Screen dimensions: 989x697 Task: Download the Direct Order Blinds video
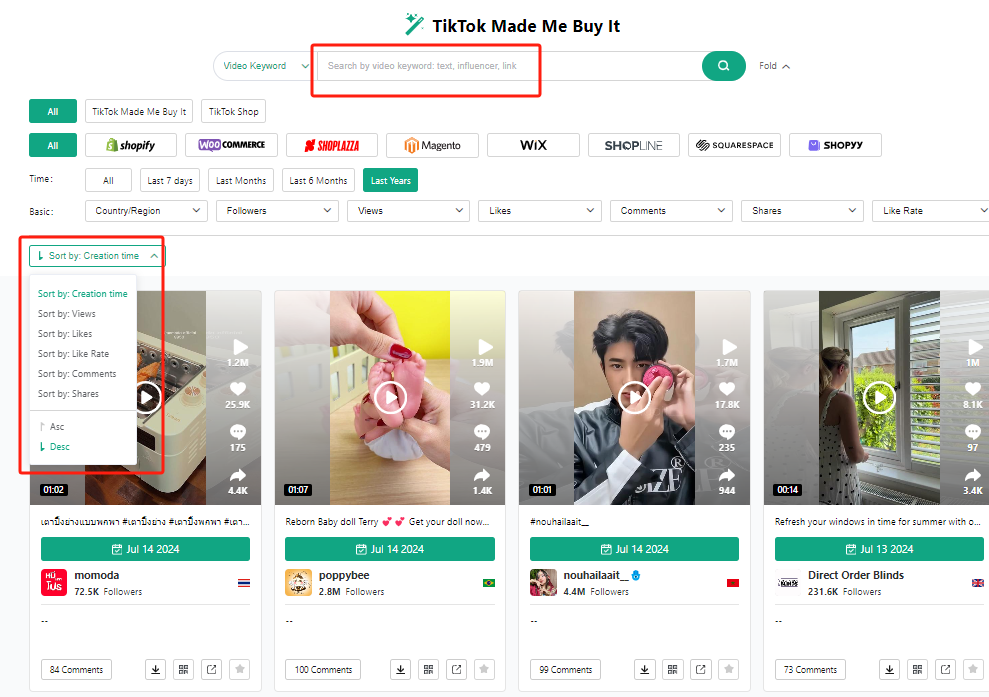pyautogui.click(x=889, y=669)
